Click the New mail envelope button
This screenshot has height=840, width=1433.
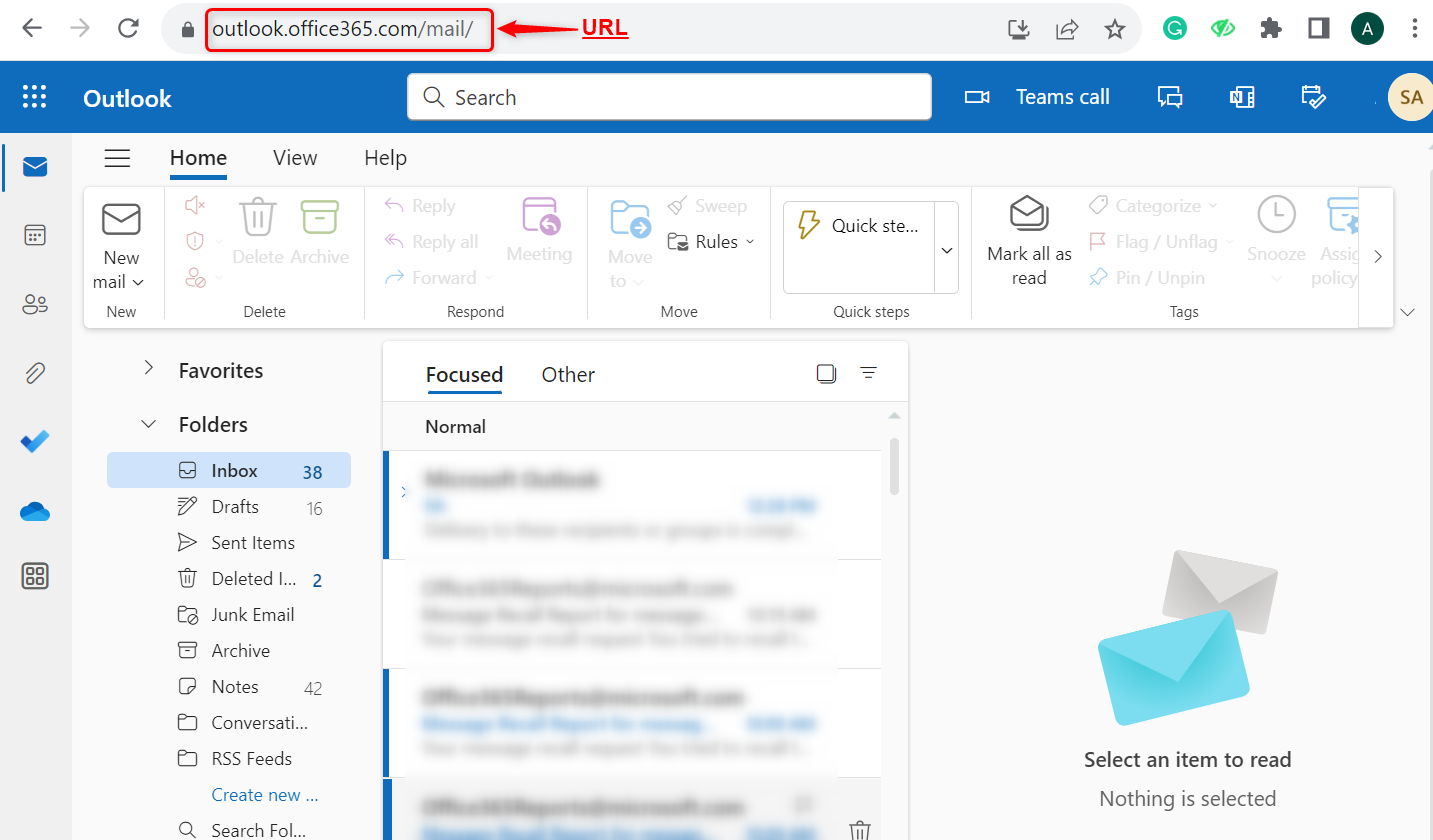[122, 219]
